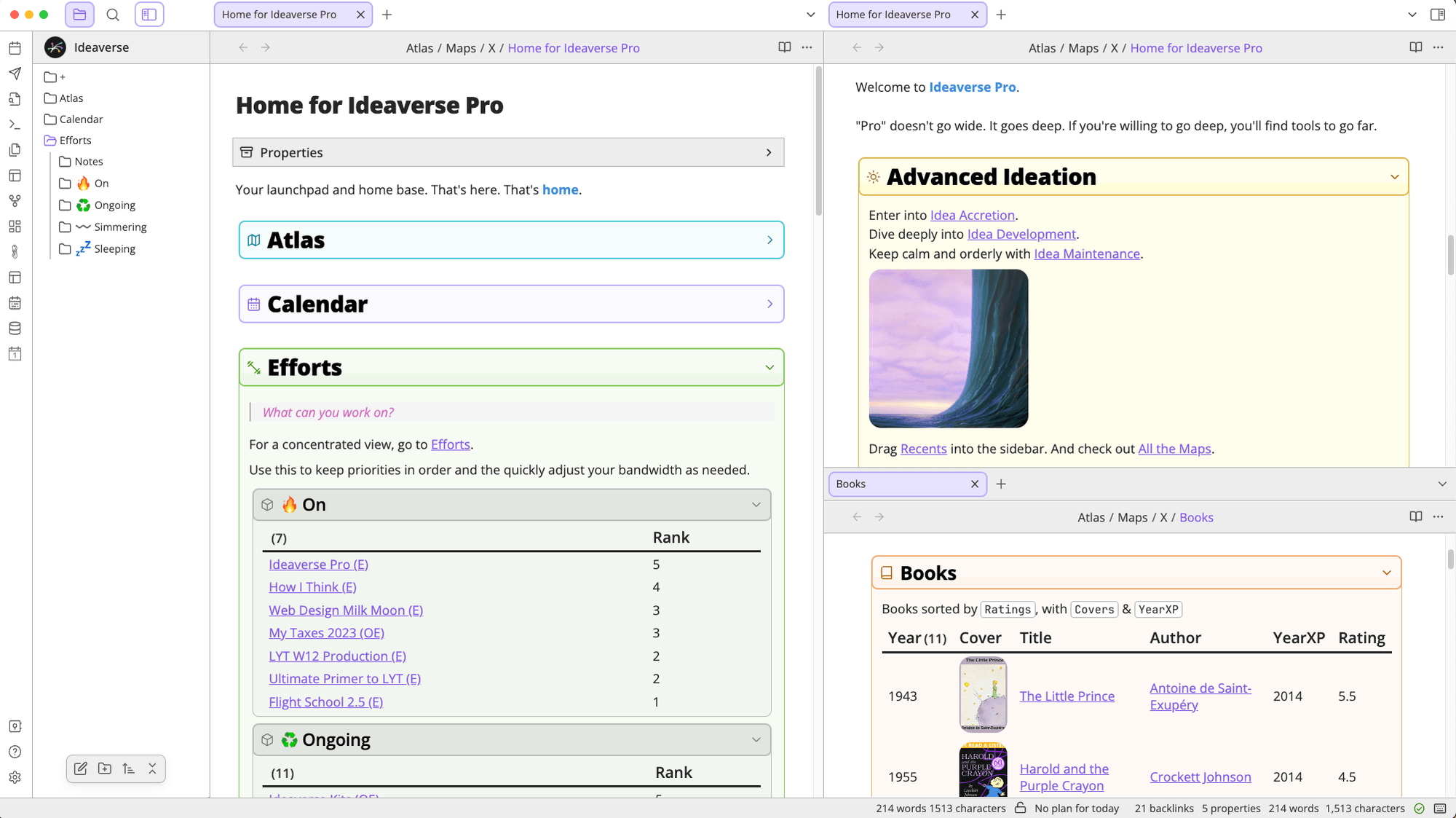Expand the Calendar section on Home page
Image resolution: width=1456 pixels, height=818 pixels.
pyautogui.click(x=769, y=304)
